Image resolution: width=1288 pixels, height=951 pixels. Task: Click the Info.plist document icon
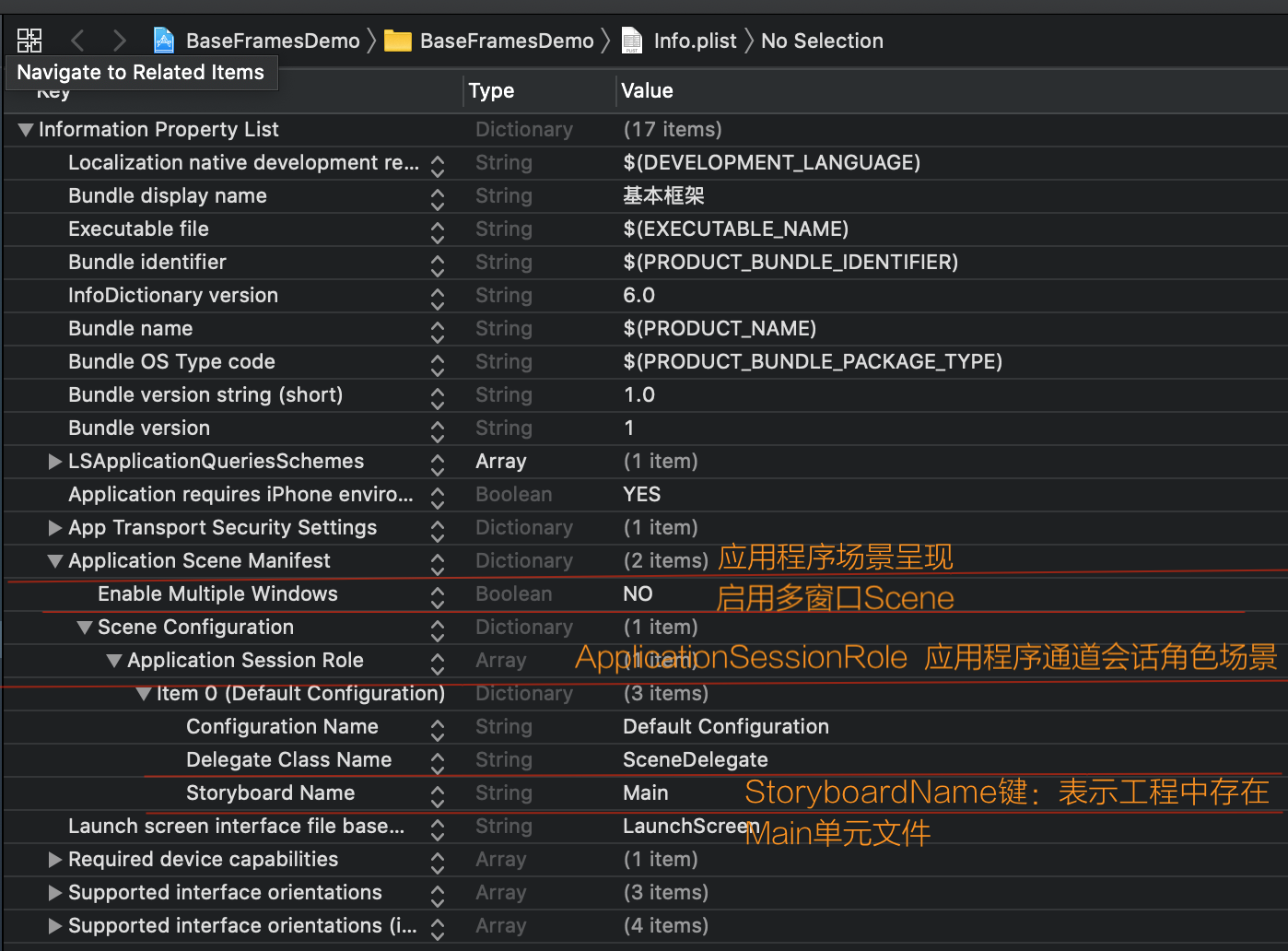pyautogui.click(x=632, y=41)
